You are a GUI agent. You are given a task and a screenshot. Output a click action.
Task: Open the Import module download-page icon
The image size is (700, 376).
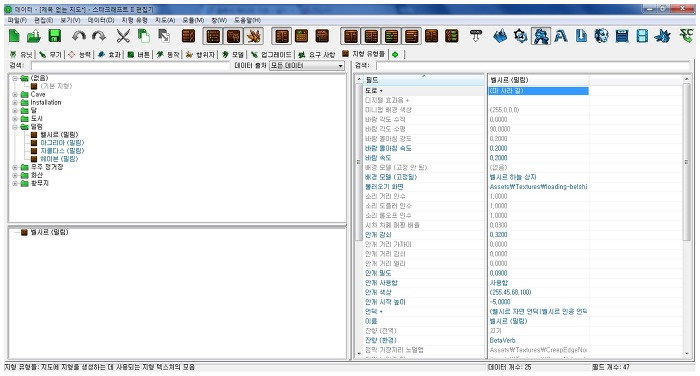click(x=581, y=36)
